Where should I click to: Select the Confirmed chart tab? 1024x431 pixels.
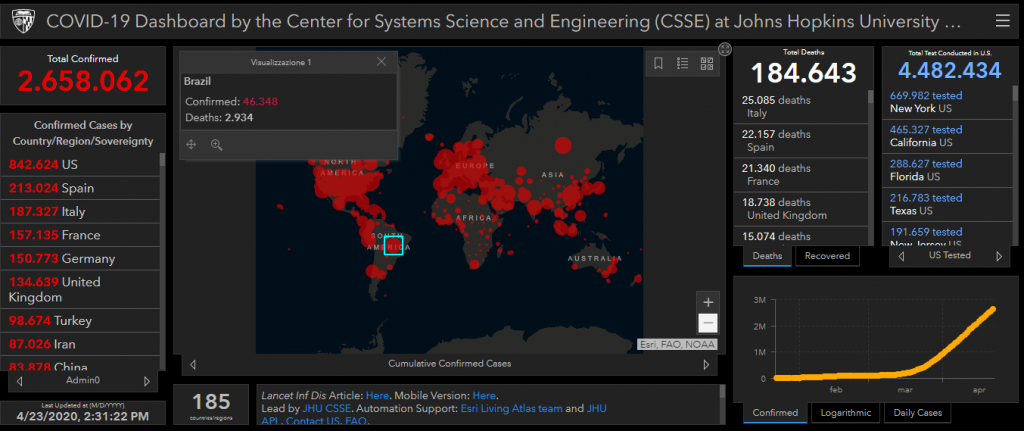coord(775,413)
